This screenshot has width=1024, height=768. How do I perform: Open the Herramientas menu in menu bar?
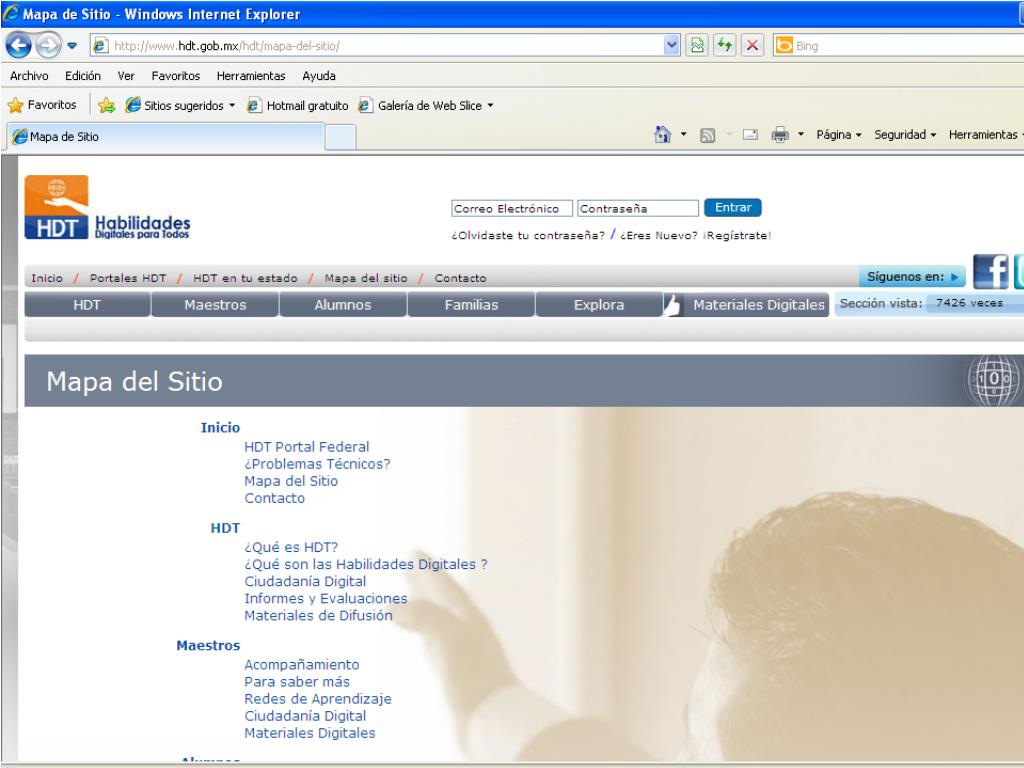[251, 76]
